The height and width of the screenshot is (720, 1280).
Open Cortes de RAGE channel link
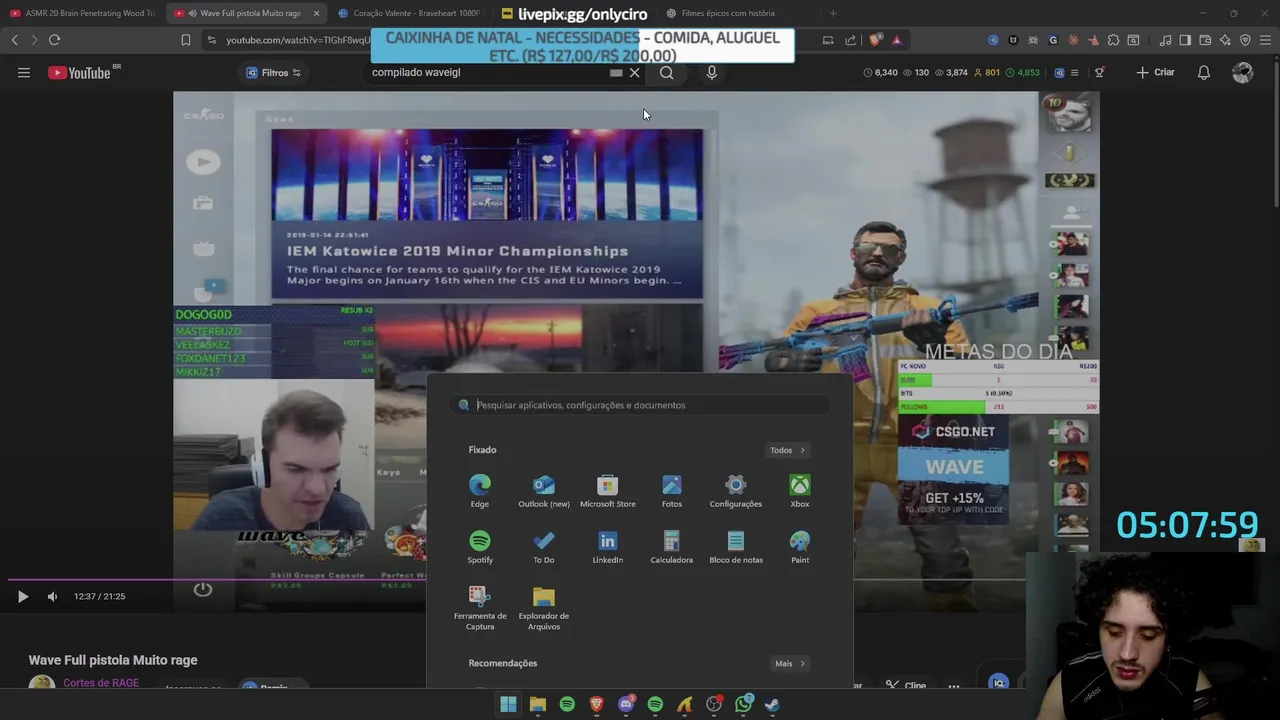click(x=101, y=683)
